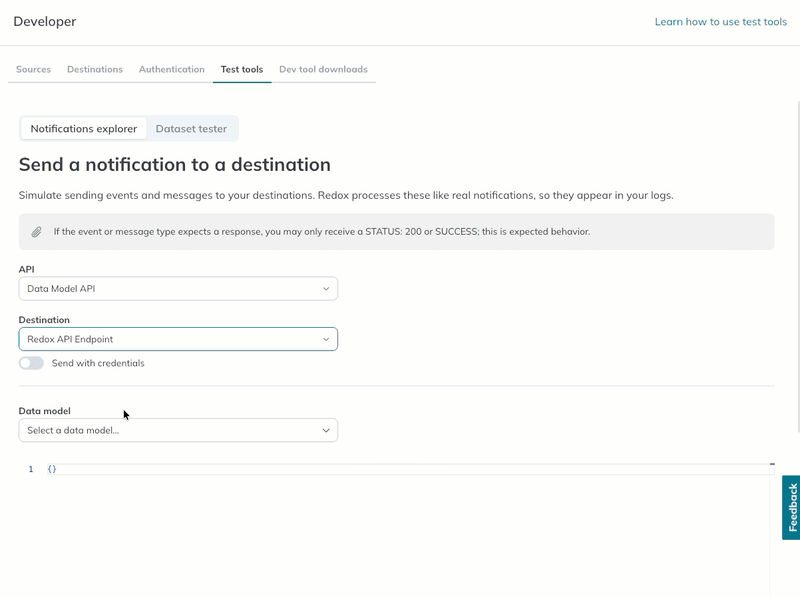Select the Notifications explorer segment
Screen dimensions: 800x597
[84, 129]
